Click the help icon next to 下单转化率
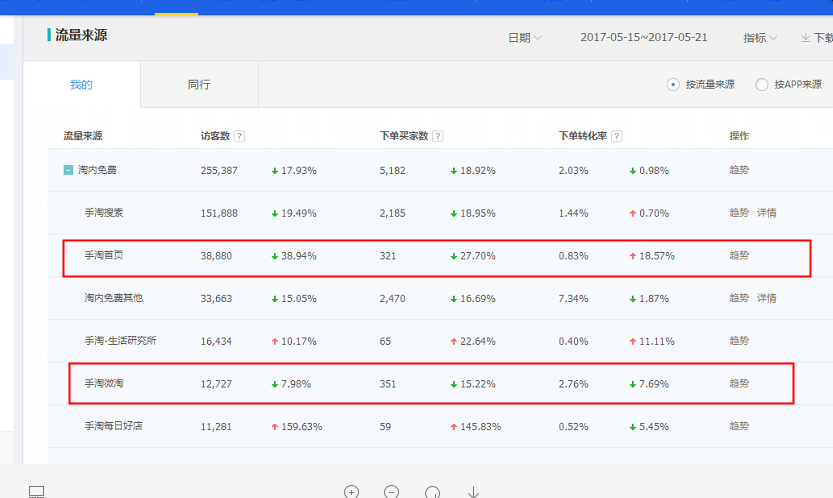 [617, 136]
